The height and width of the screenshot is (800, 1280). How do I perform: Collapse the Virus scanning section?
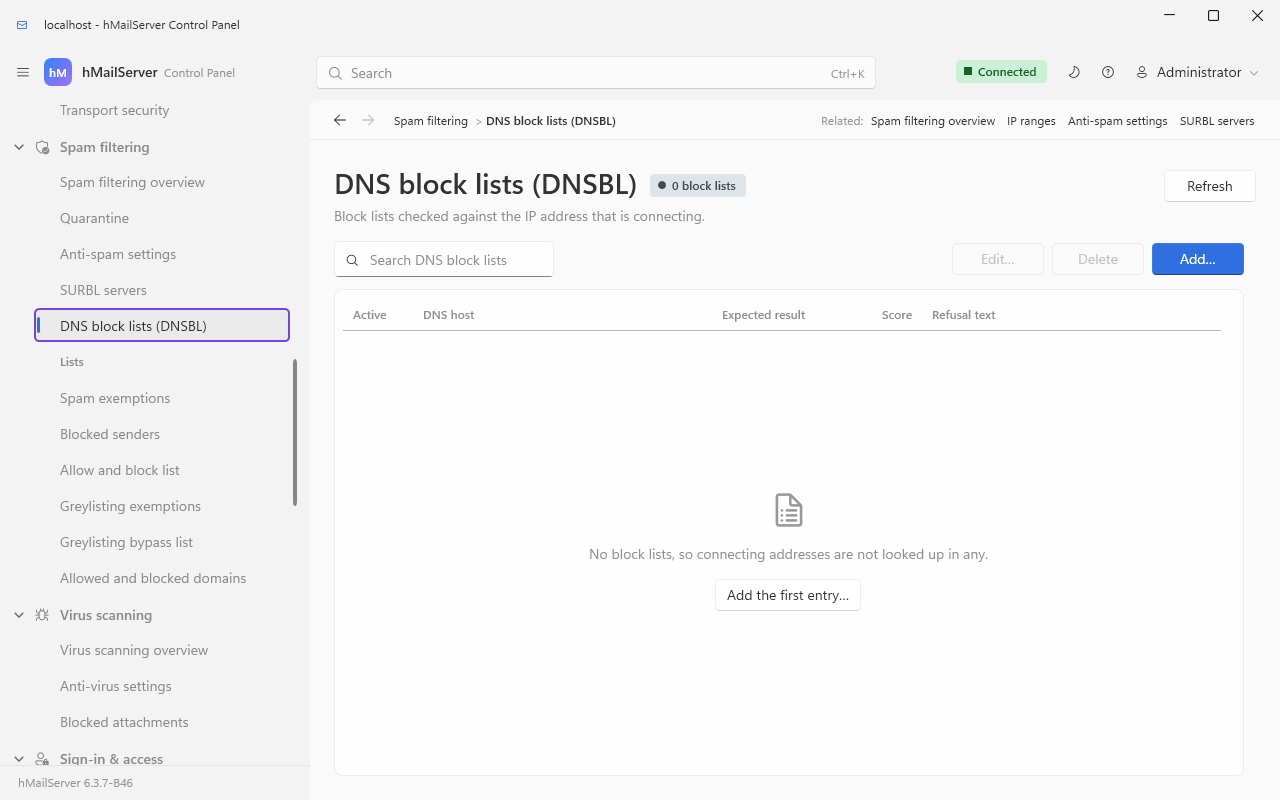[19, 615]
